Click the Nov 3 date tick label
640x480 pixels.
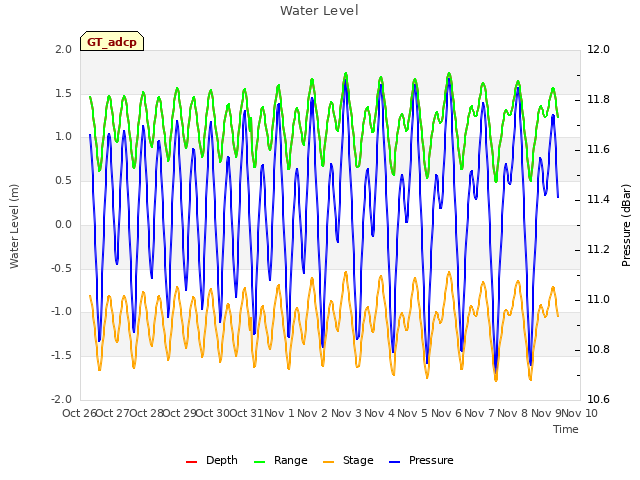coord(346,413)
